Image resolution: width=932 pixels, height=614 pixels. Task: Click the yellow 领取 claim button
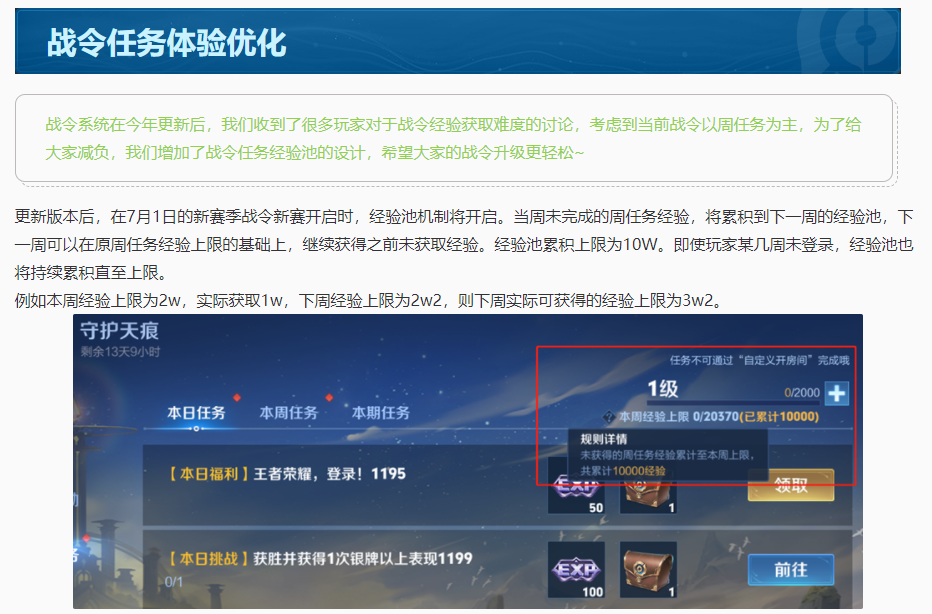tap(791, 485)
